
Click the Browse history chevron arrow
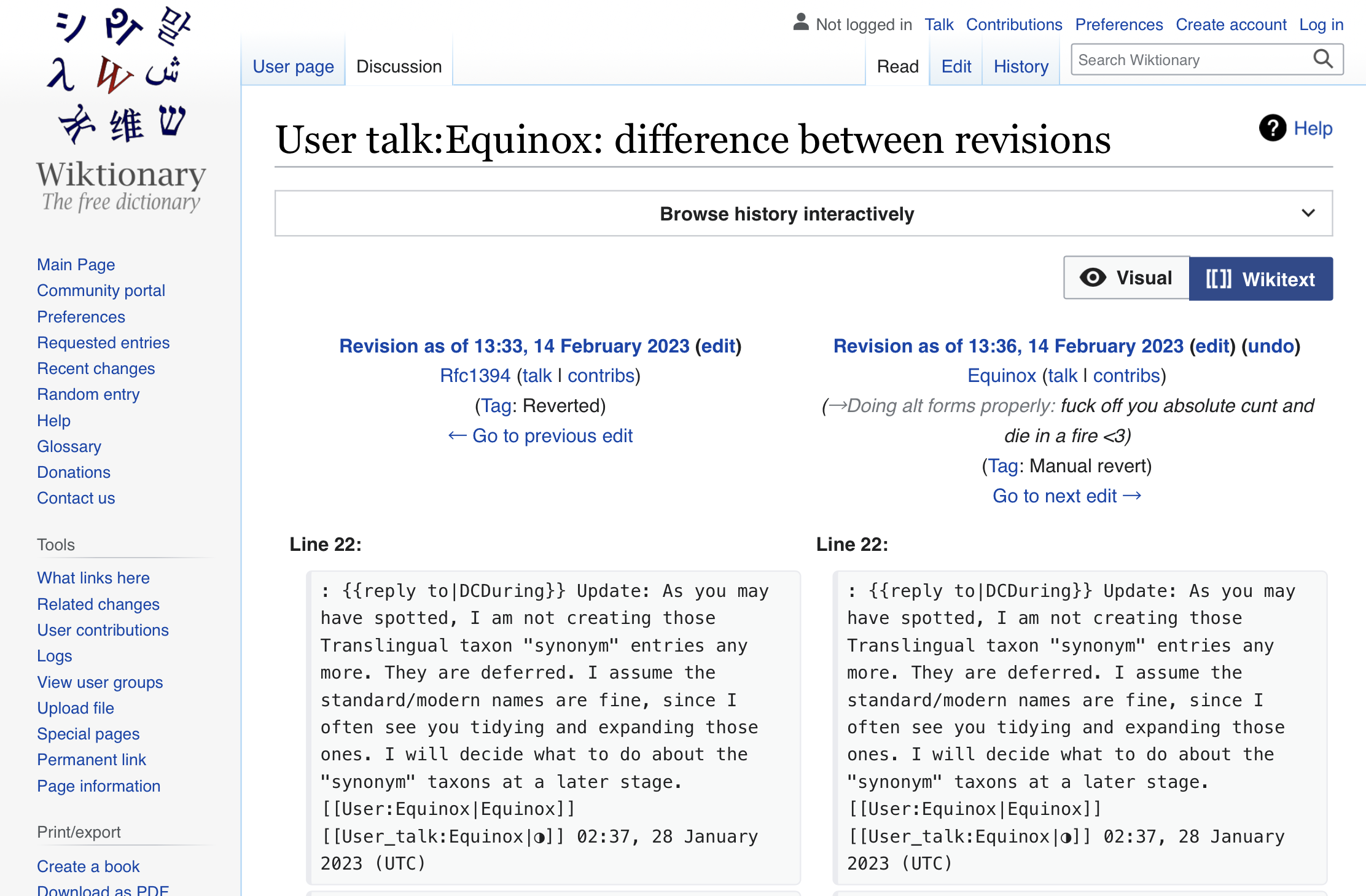1308,213
